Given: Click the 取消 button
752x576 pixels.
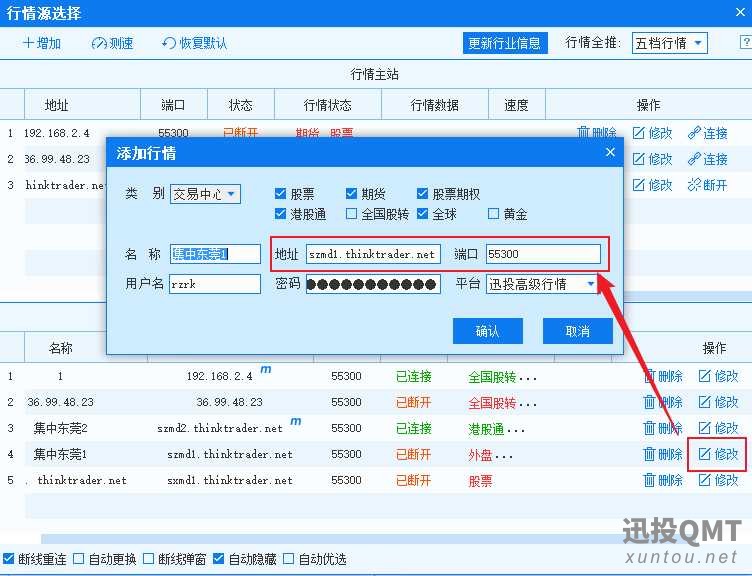Looking at the screenshot, I should click(x=578, y=331).
